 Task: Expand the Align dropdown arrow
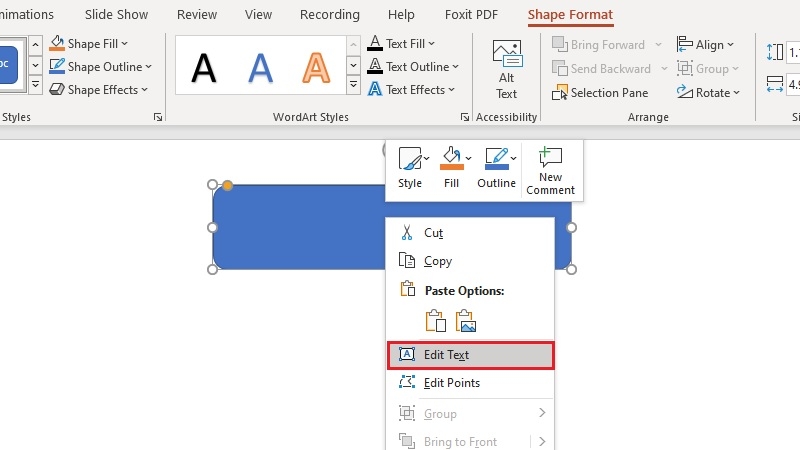pos(731,45)
